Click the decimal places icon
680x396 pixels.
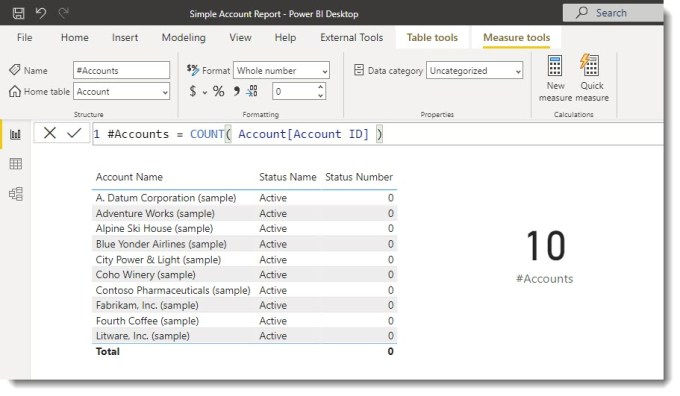(252, 91)
